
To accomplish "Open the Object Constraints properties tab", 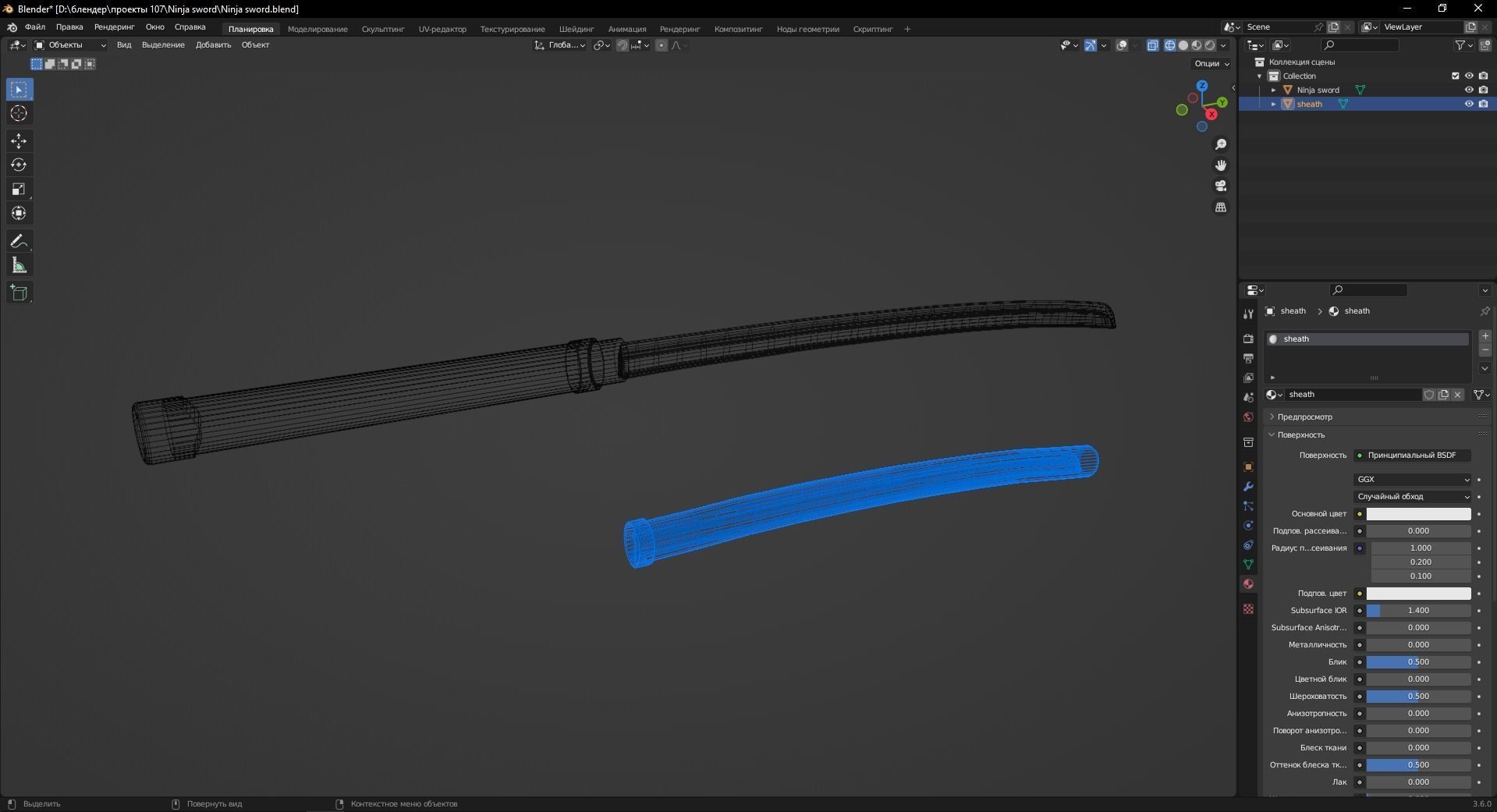I will tap(1248, 544).
